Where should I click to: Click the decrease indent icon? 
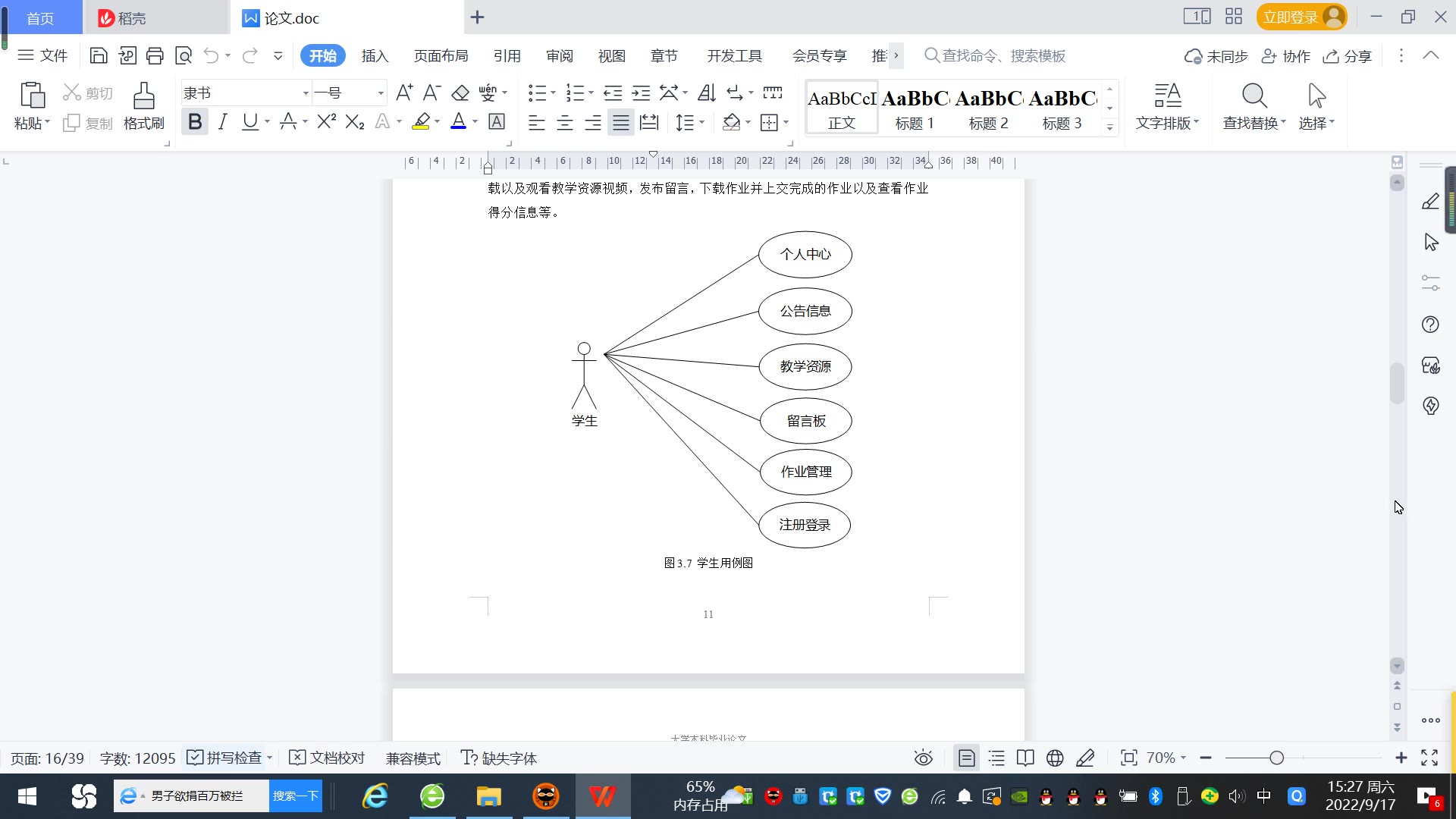pos(613,93)
